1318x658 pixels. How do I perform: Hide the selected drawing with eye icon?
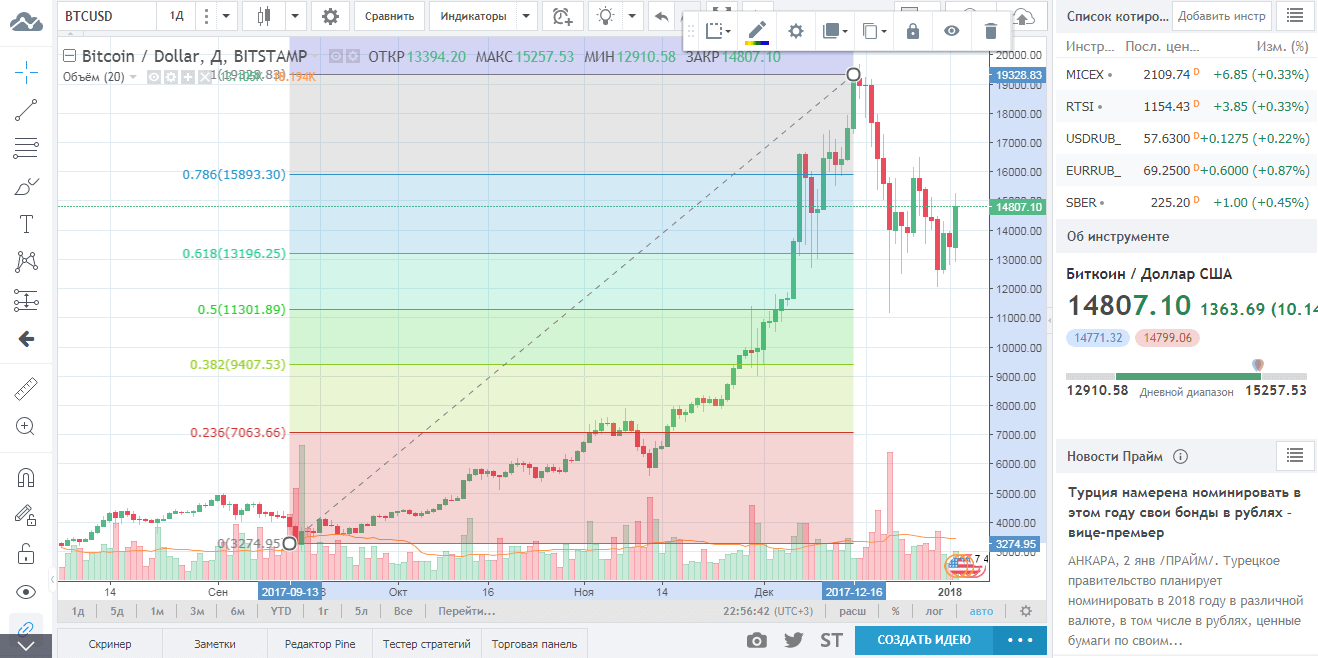(x=951, y=31)
